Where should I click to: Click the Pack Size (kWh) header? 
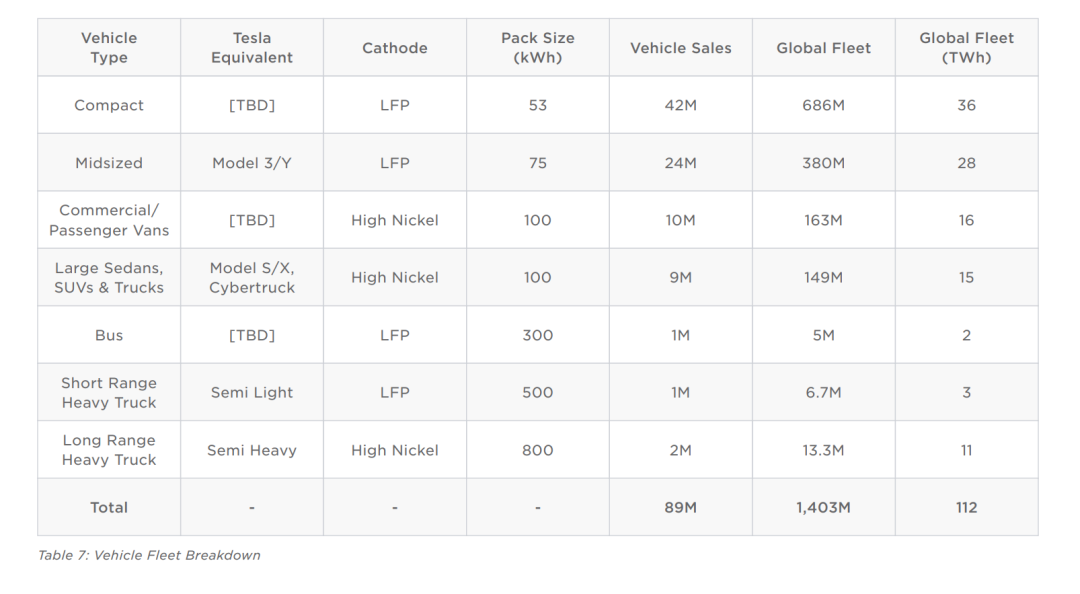[x=538, y=48]
